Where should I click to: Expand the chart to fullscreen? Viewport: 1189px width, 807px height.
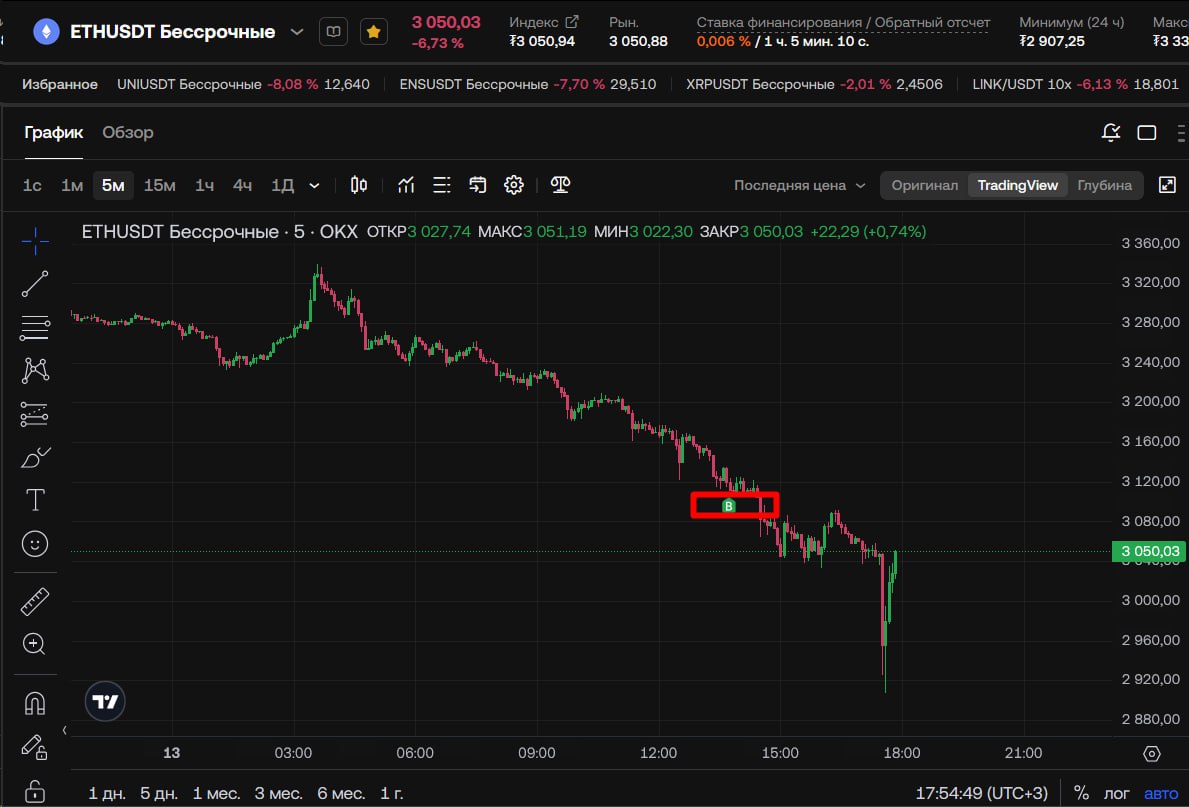(x=1168, y=185)
